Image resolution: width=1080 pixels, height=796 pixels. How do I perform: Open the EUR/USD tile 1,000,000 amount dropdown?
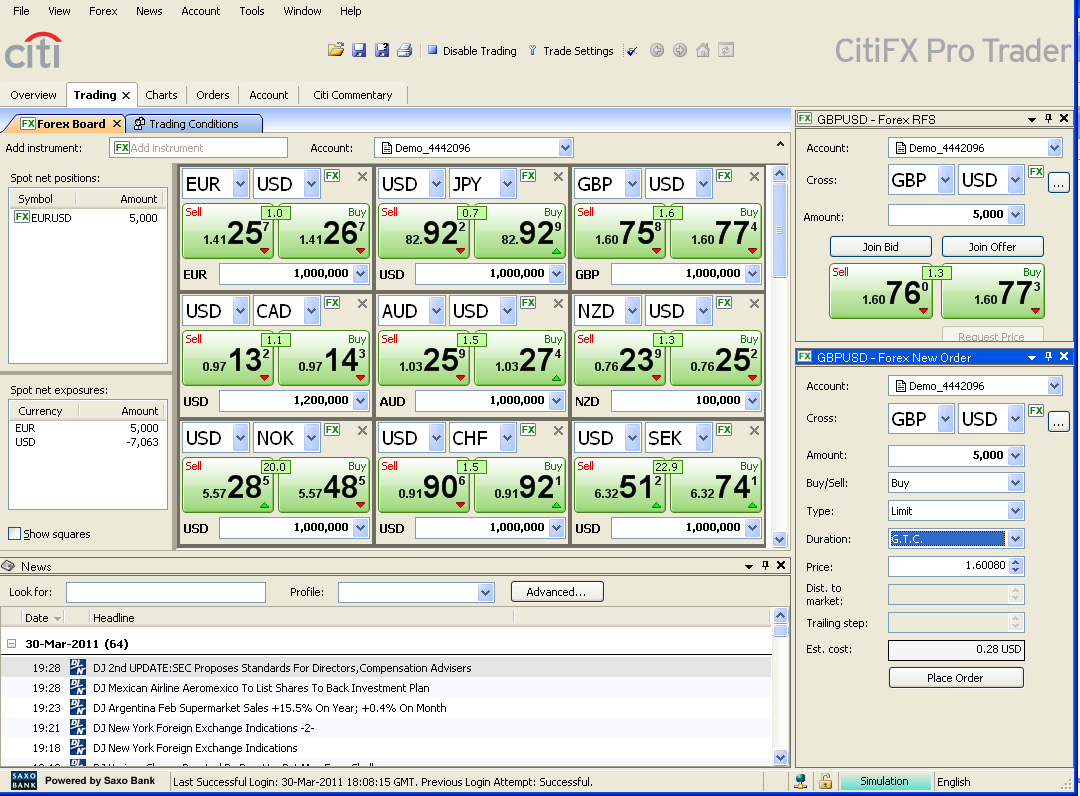(361, 273)
